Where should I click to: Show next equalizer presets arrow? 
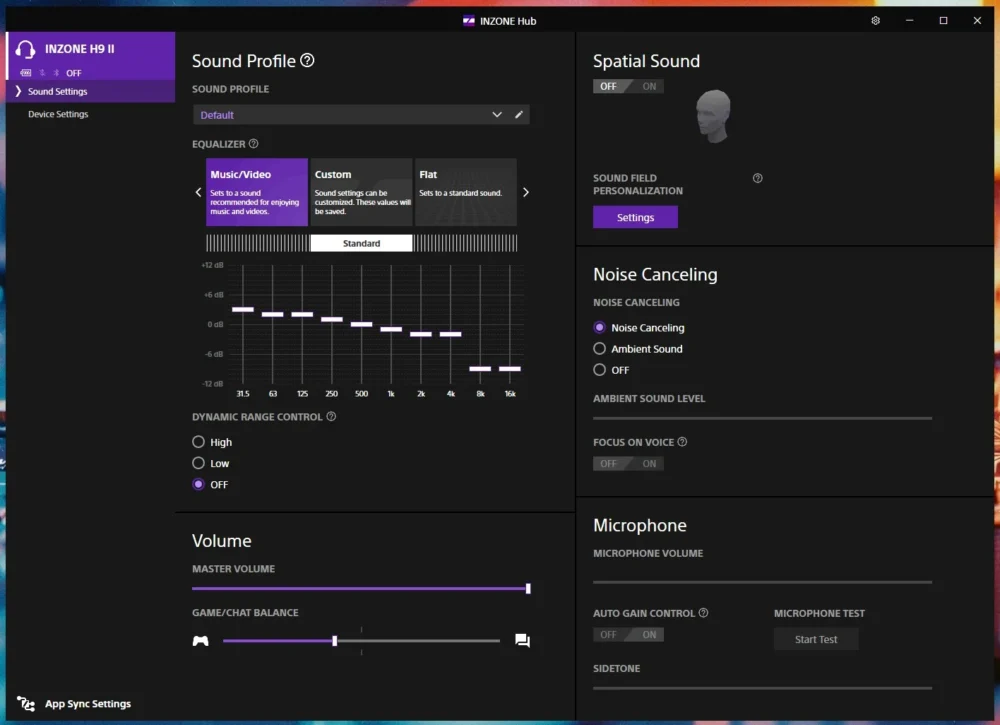(x=526, y=192)
